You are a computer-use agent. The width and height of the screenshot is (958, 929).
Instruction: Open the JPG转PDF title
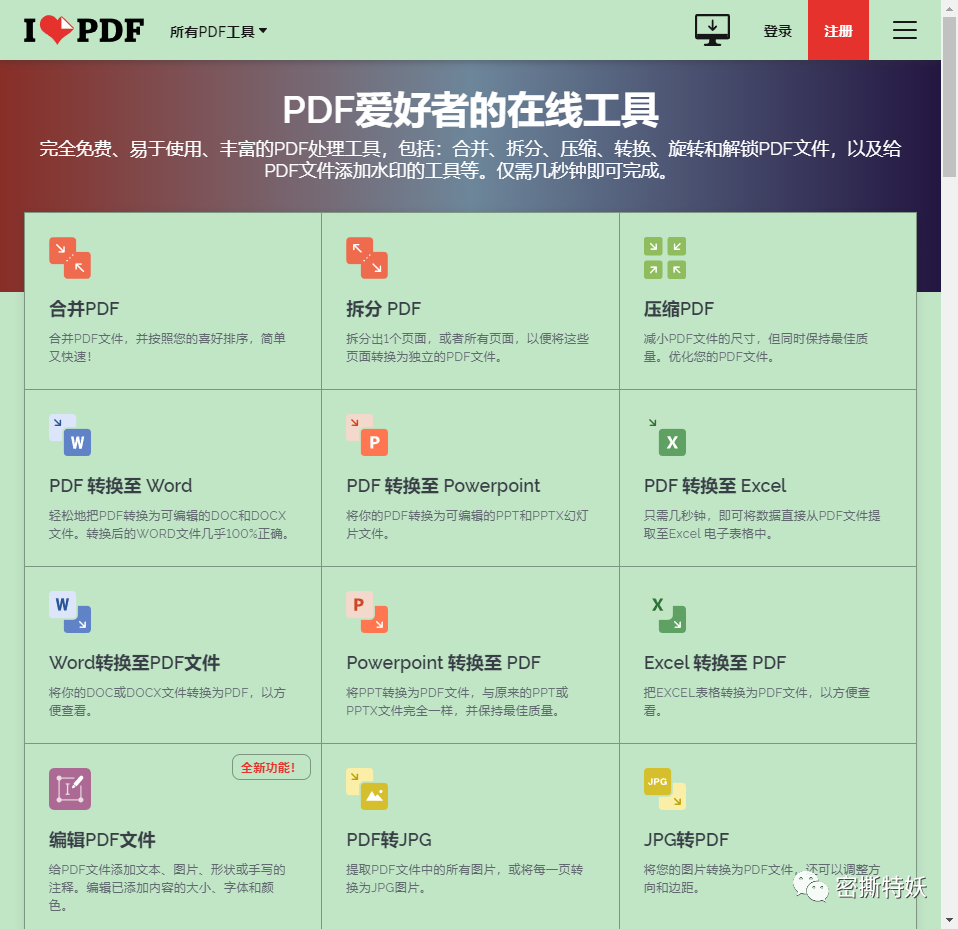pyautogui.click(x=686, y=840)
